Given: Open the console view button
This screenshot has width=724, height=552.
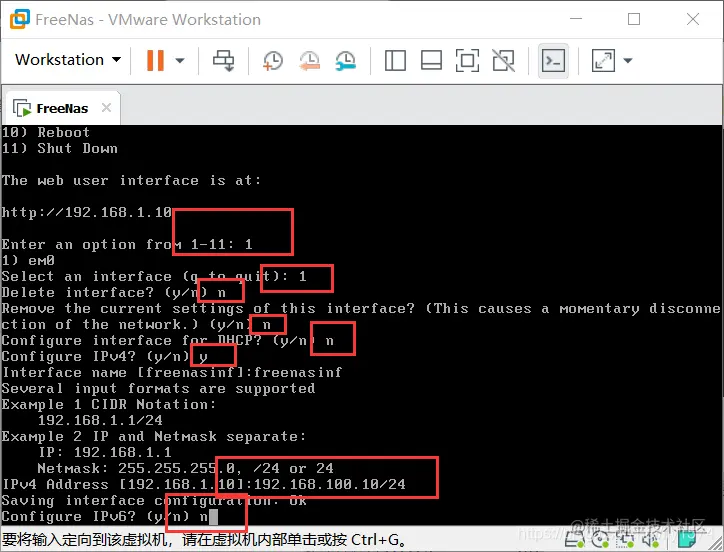Looking at the screenshot, I should point(553,61).
